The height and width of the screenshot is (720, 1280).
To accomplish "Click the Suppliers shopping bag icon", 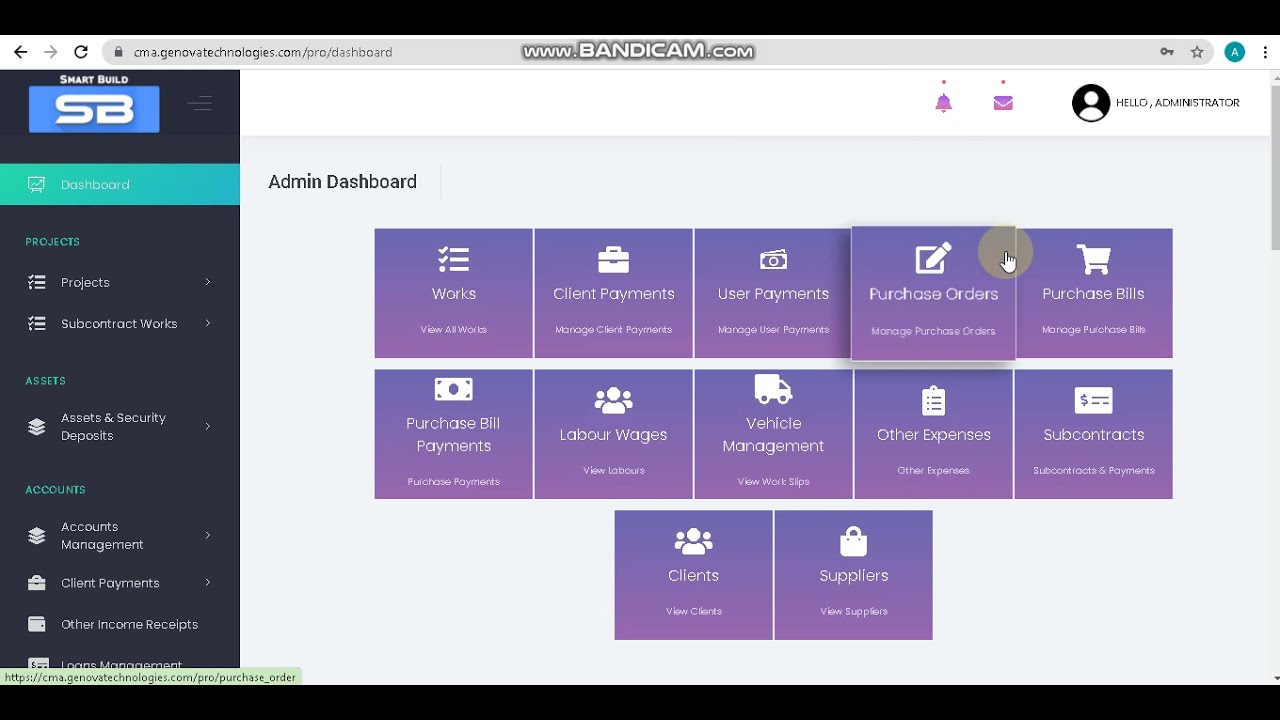I will pyautogui.click(x=853, y=542).
